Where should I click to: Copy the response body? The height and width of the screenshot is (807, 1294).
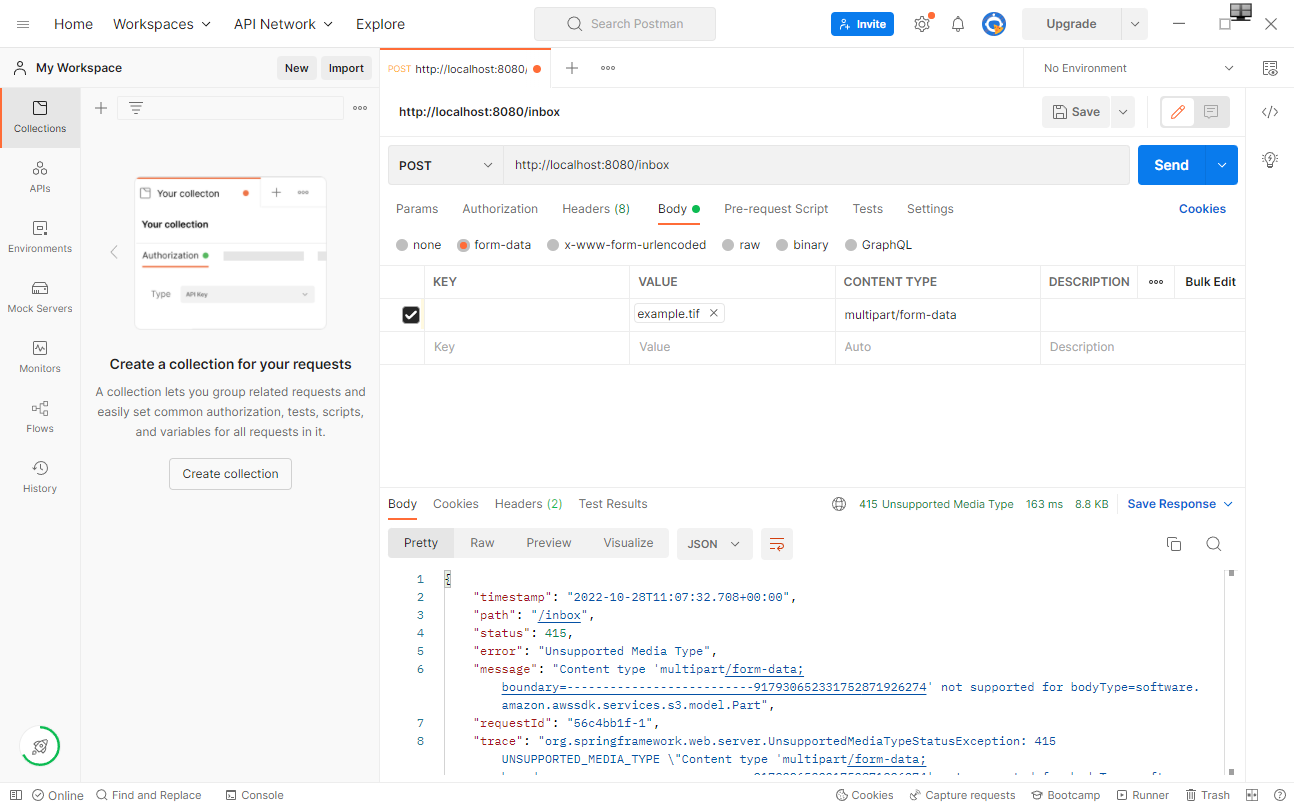(1174, 544)
